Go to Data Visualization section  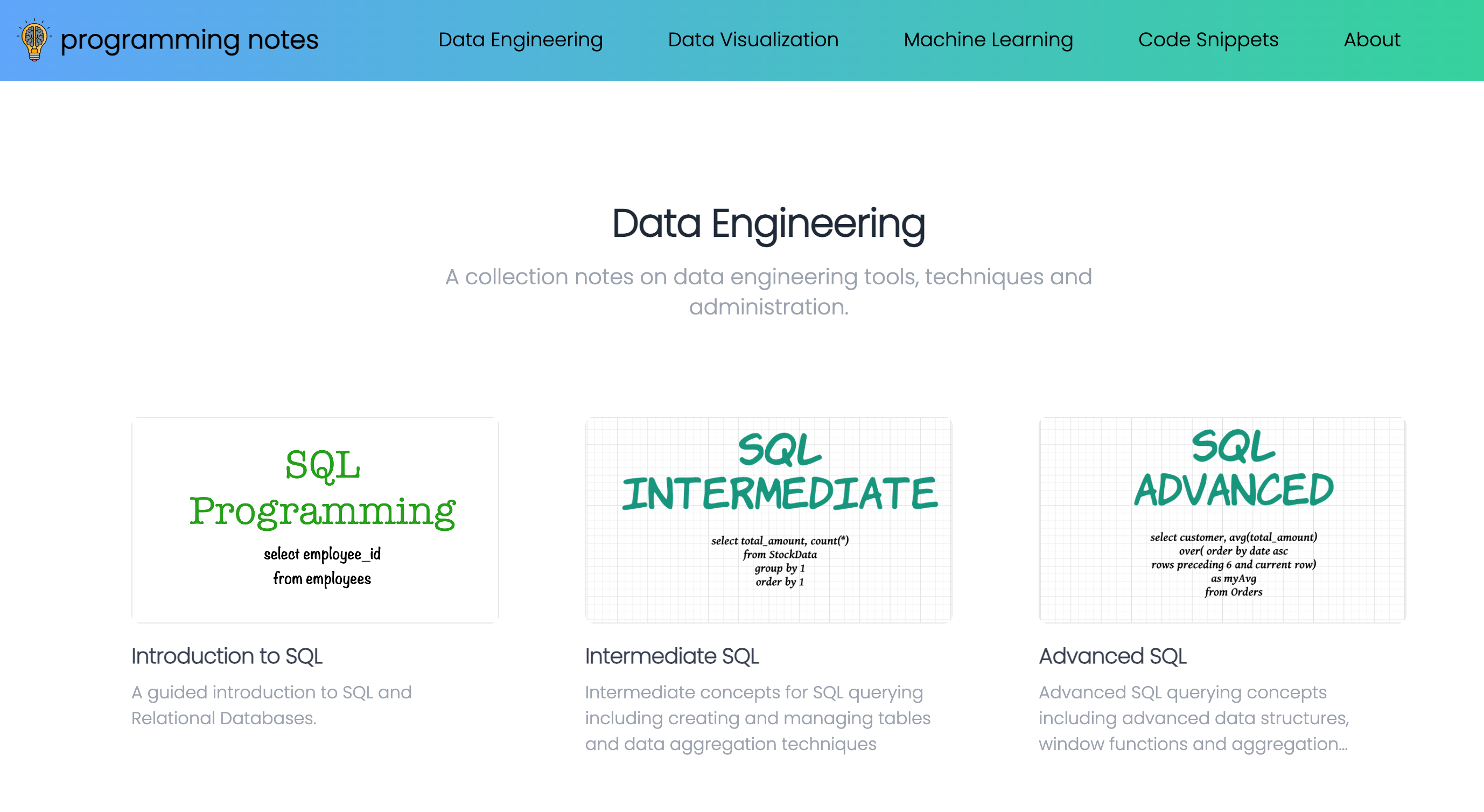(x=752, y=40)
